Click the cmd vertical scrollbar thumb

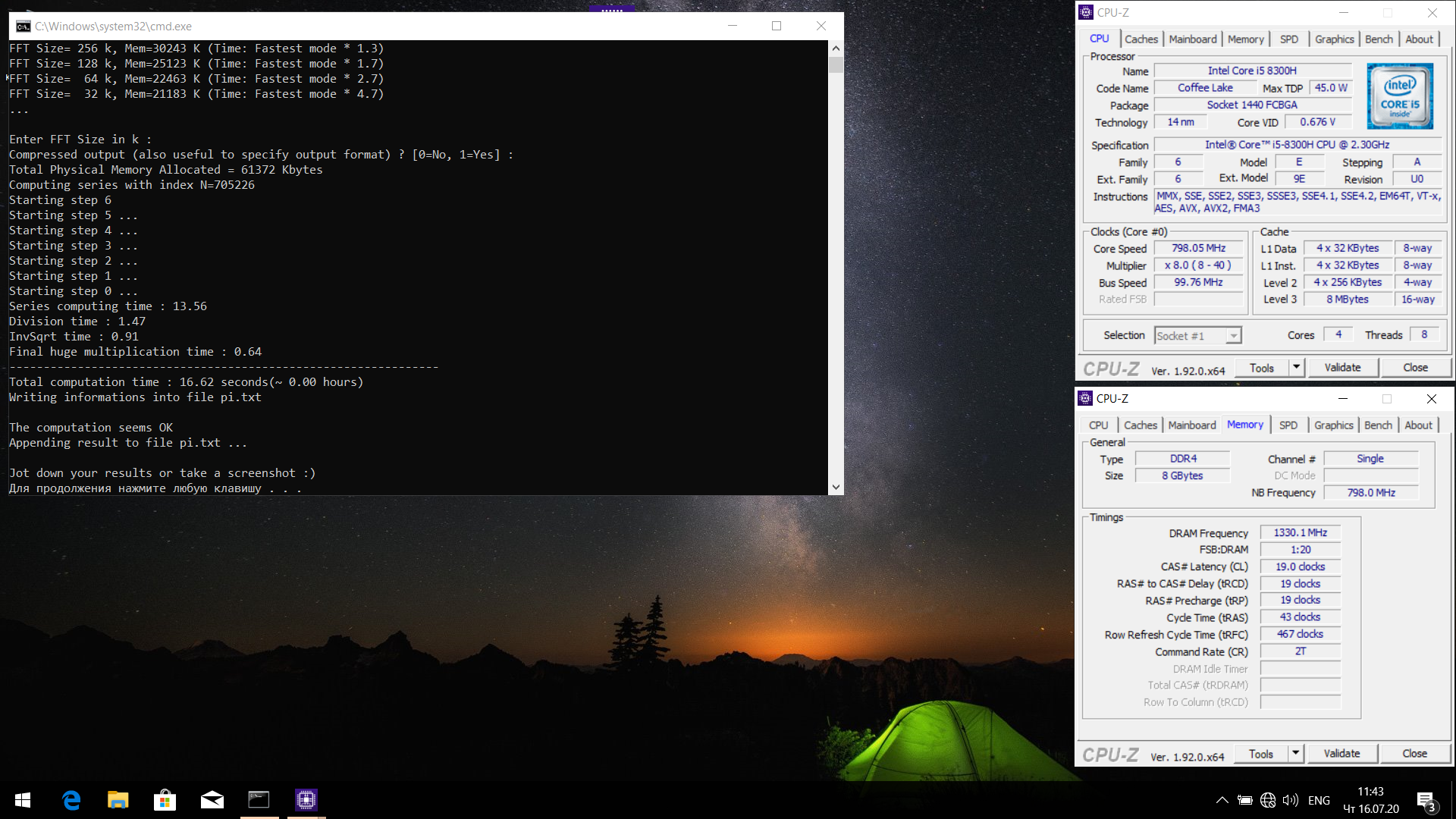pos(836,64)
